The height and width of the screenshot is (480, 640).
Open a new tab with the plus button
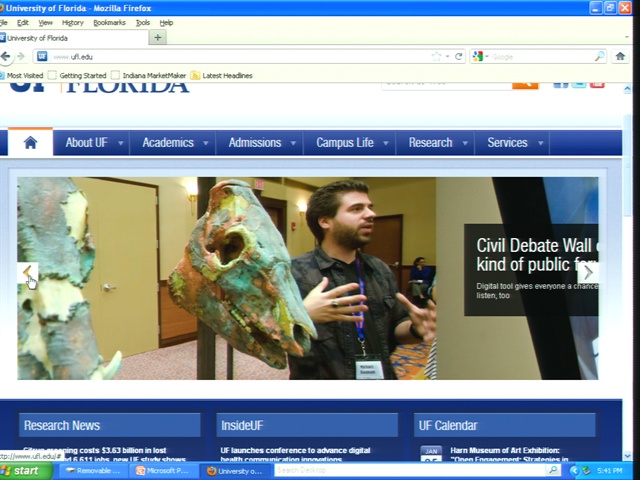(158, 38)
